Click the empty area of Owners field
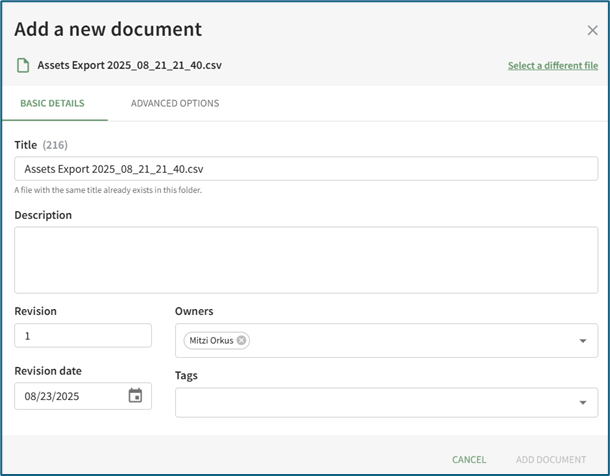Image resolution: width=610 pixels, height=476 pixels. tap(400, 341)
